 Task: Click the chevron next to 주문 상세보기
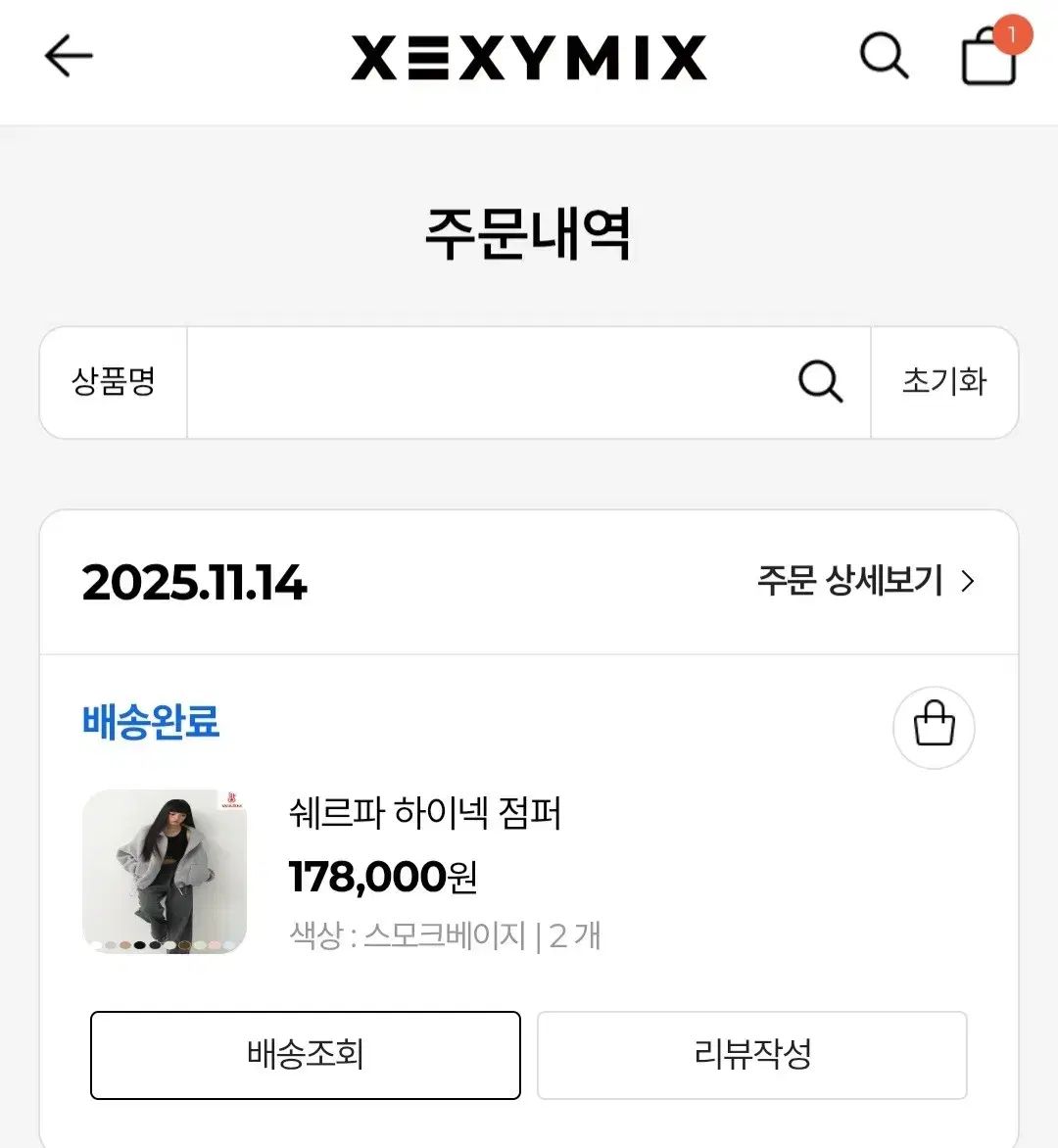coord(968,582)
